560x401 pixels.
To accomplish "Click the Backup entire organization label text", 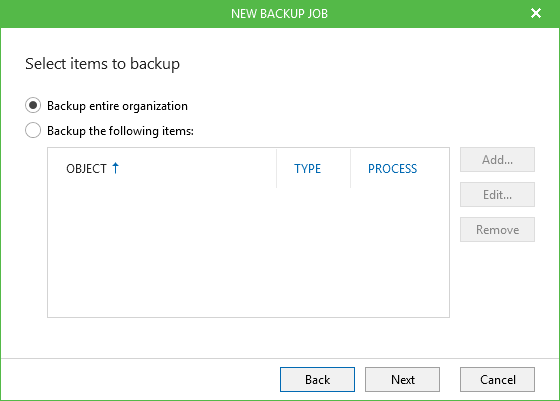I will (117, 106).
